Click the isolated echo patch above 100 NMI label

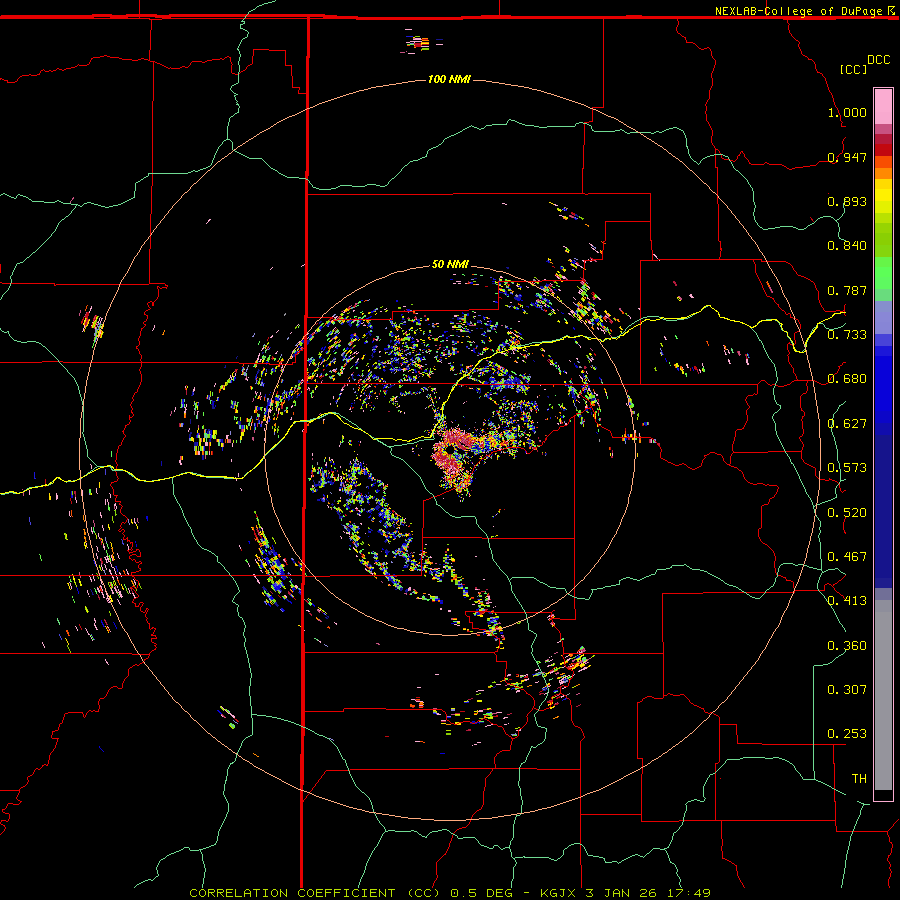click(x=421, y=42)
